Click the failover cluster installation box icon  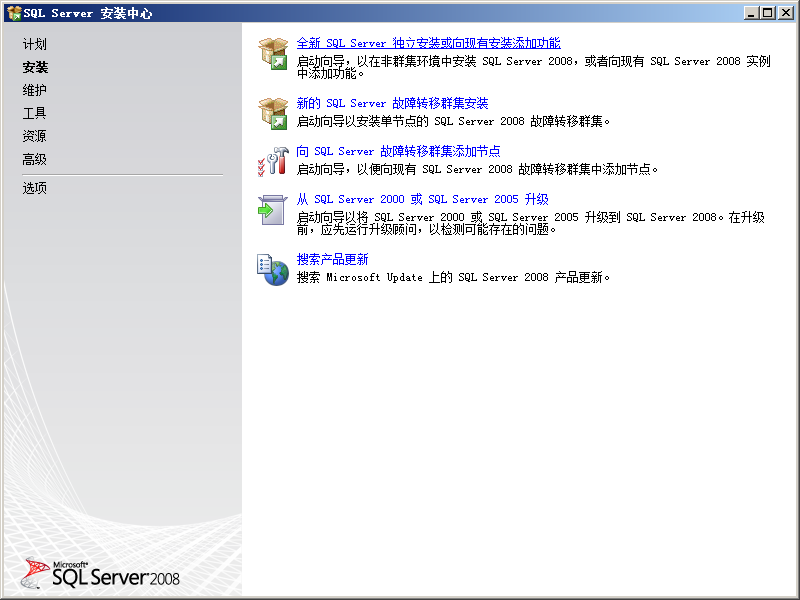(273, 113)
